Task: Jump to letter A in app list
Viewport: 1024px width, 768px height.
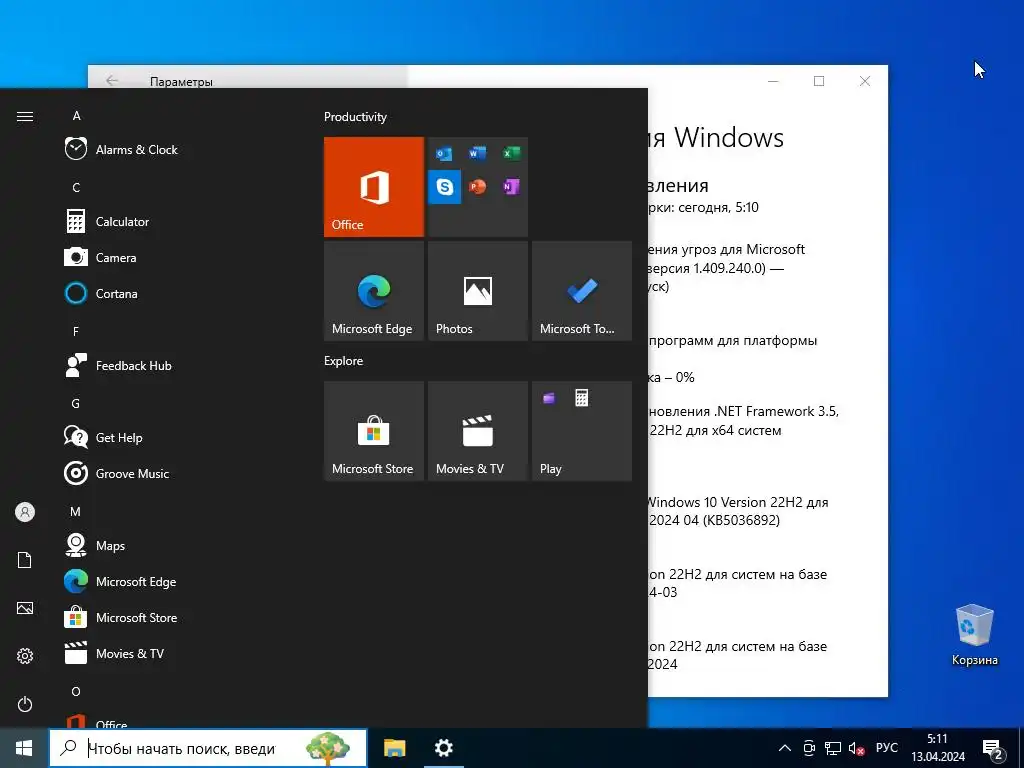Action: 76,116
